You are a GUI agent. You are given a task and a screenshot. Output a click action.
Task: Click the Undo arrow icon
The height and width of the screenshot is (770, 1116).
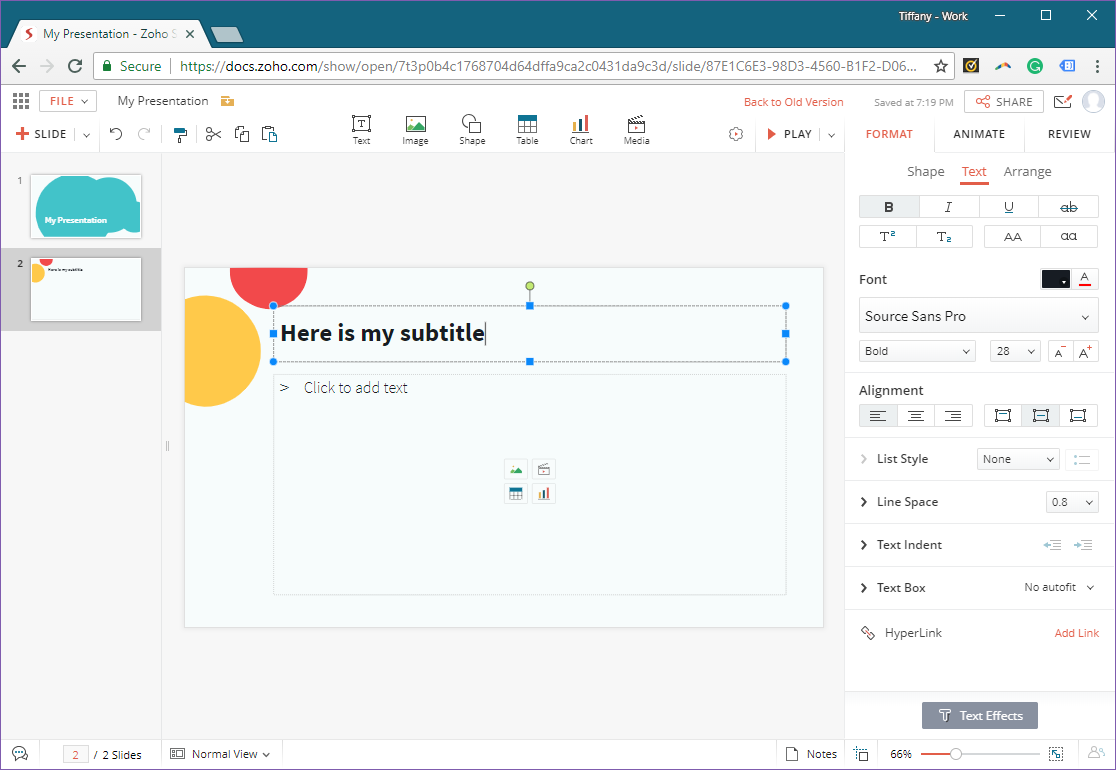[x=116, y=134]
